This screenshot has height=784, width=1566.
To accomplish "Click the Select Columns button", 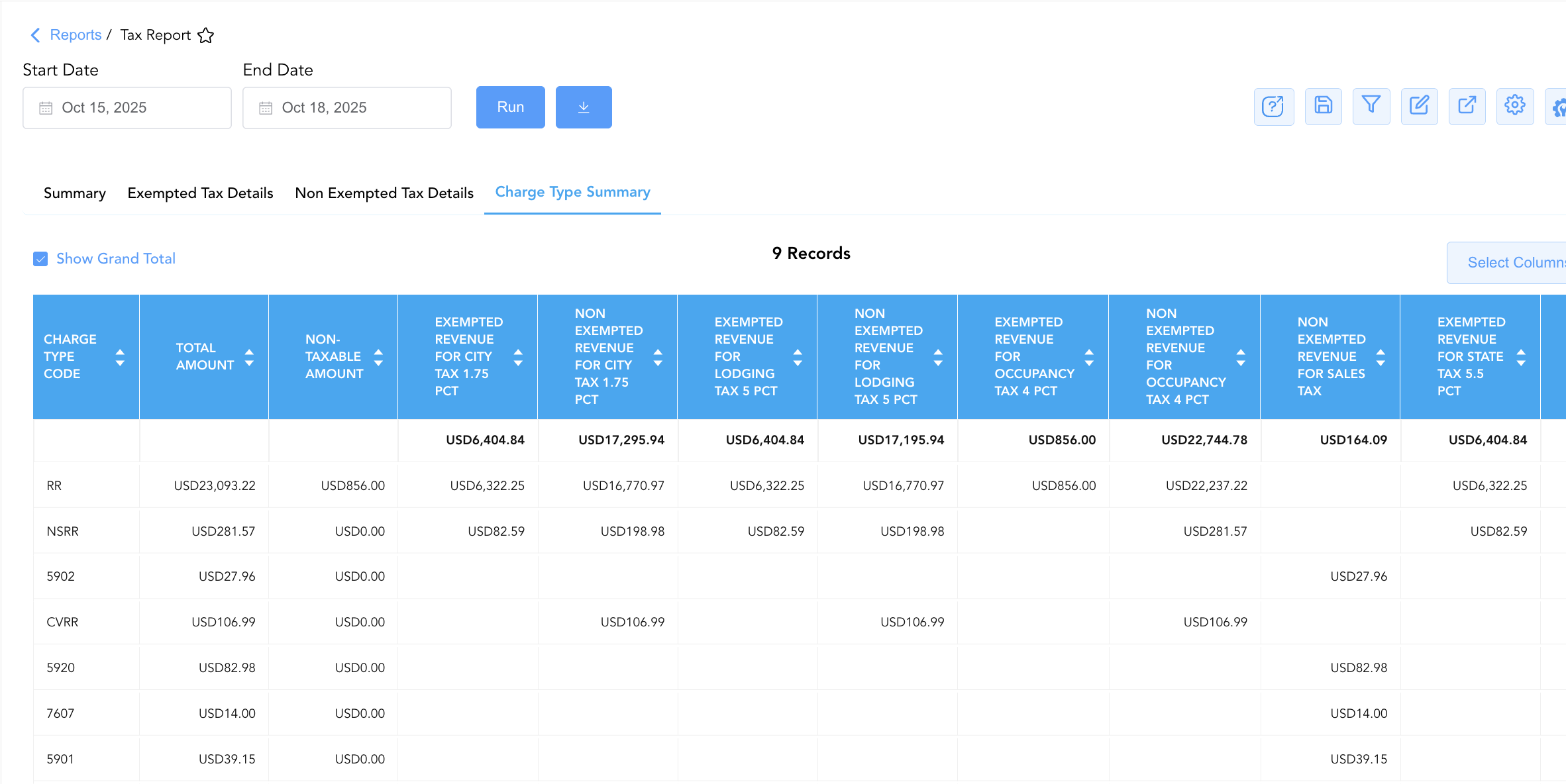I will pyautogui.click(x=1506, y=263).
